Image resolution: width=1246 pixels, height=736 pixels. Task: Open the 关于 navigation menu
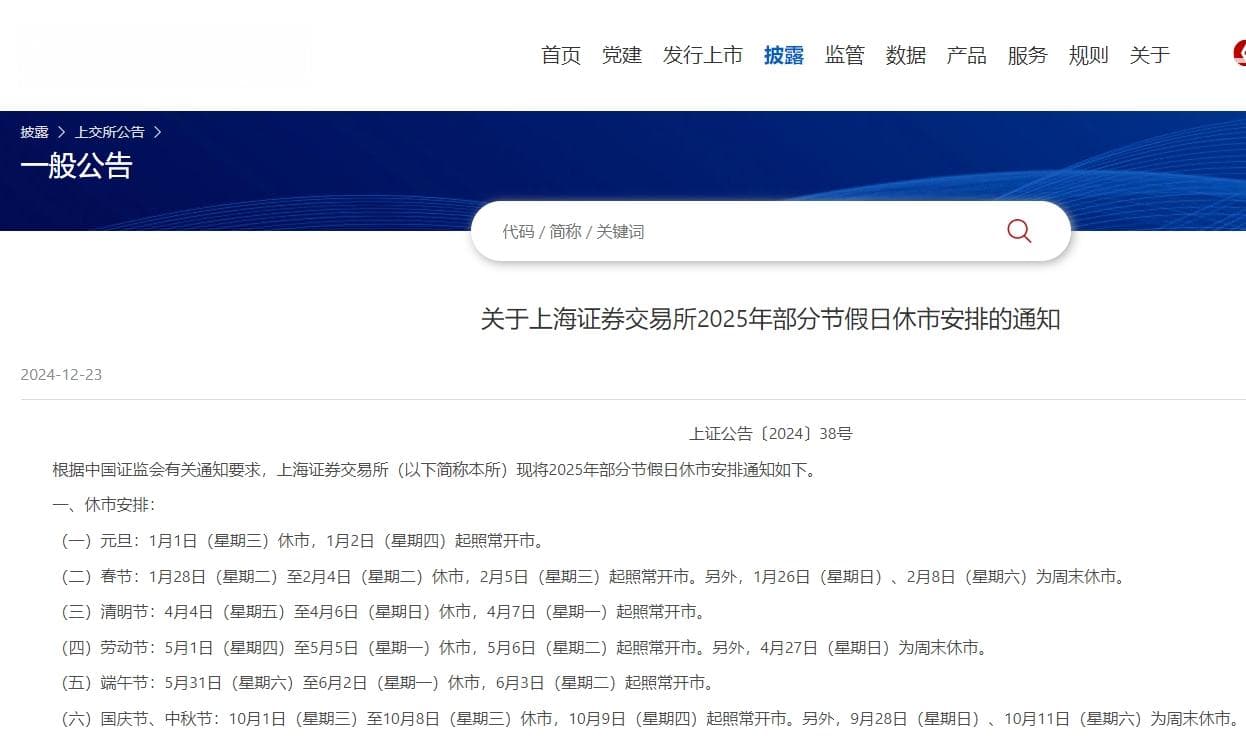click(1150, 55)
